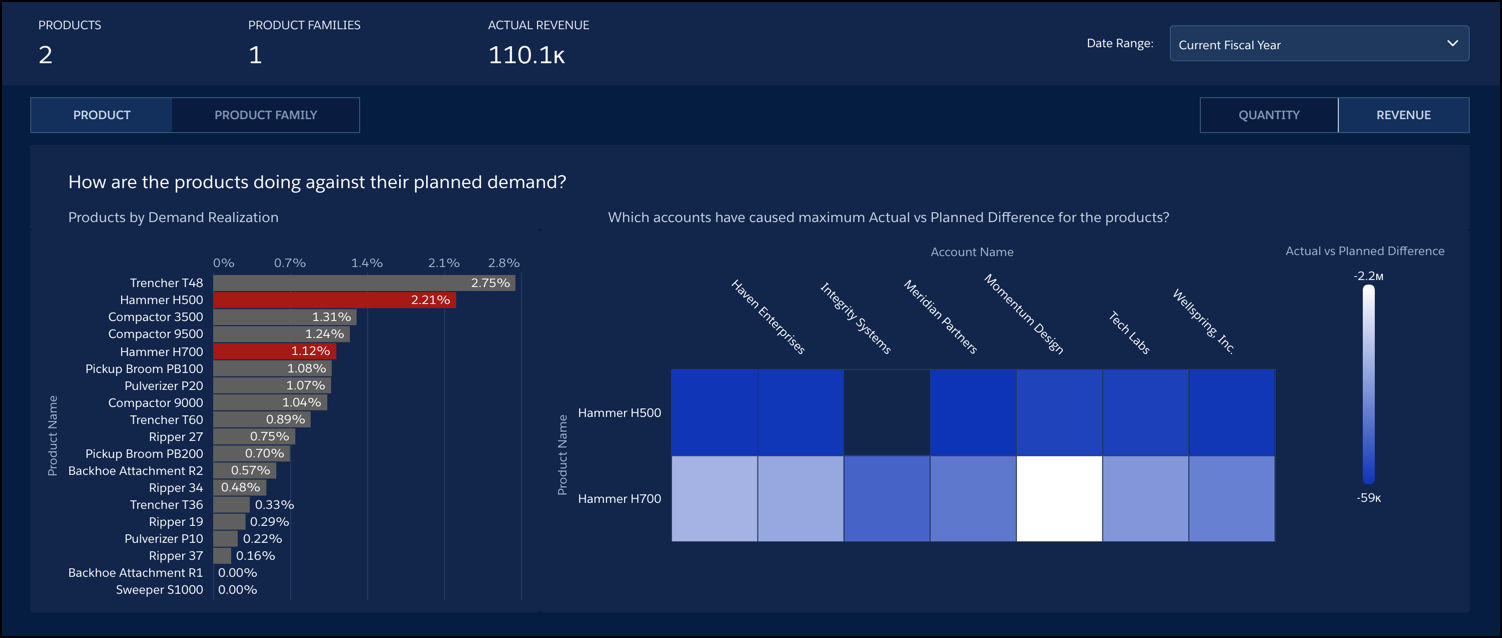The height and width of the screenshot is (638, 1502).
Task: Click the Actual vs Planned Difference legend bar
Action: pyautogui.click(x=1368, y=385)
